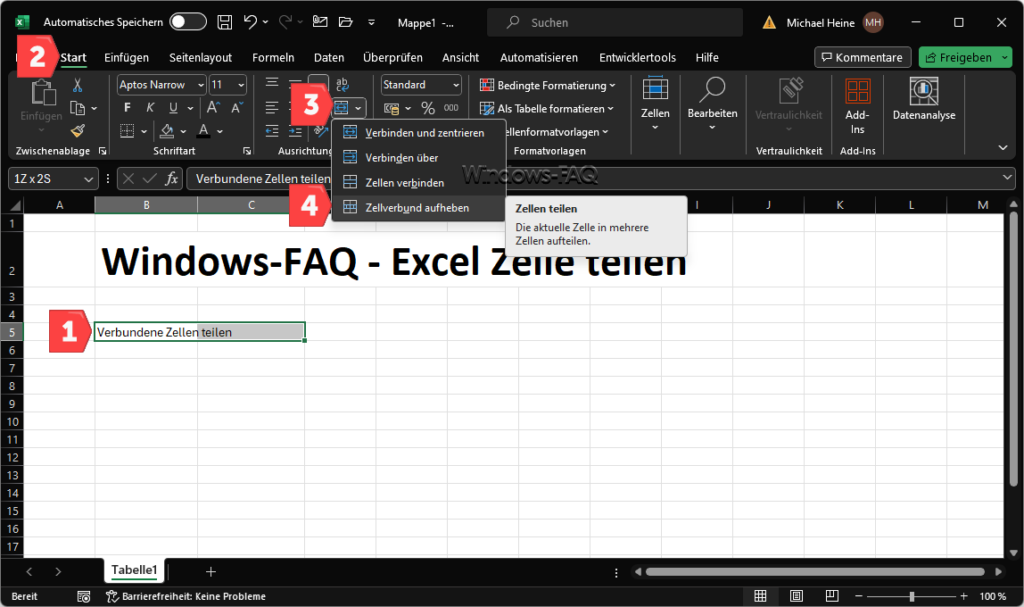The height and width of the screenshot is (607, 1024).
Task: Click the font color A swatch
Action: (204, 131)
